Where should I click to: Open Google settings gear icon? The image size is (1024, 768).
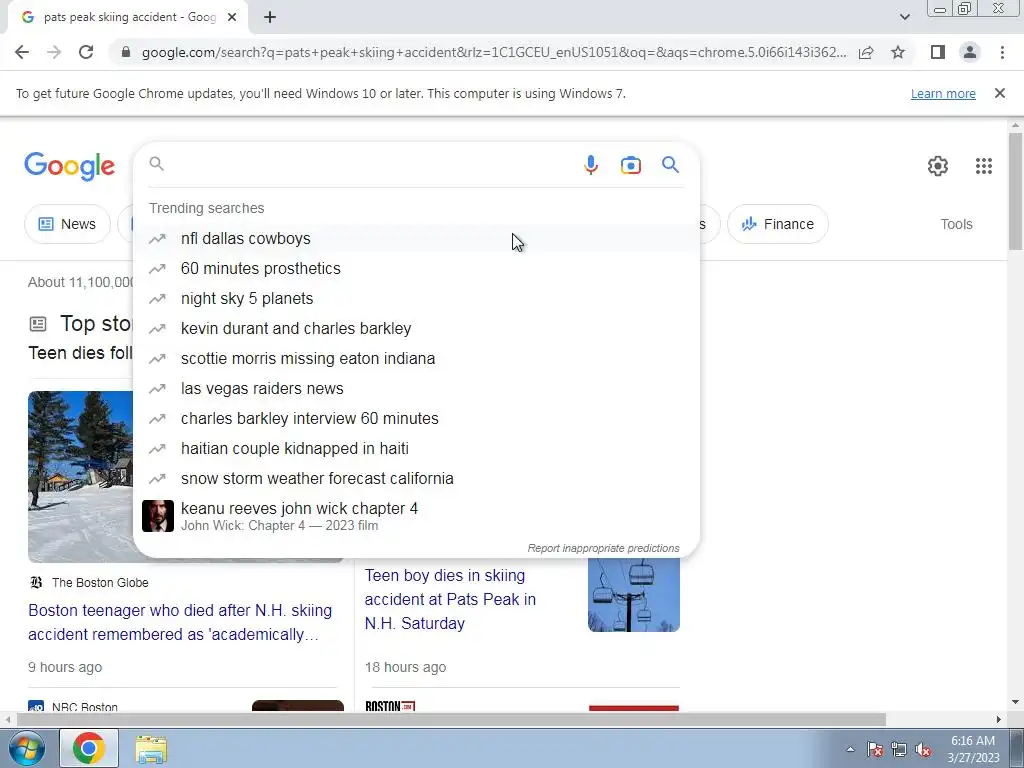pyautogui.click(x=938, y=166)
